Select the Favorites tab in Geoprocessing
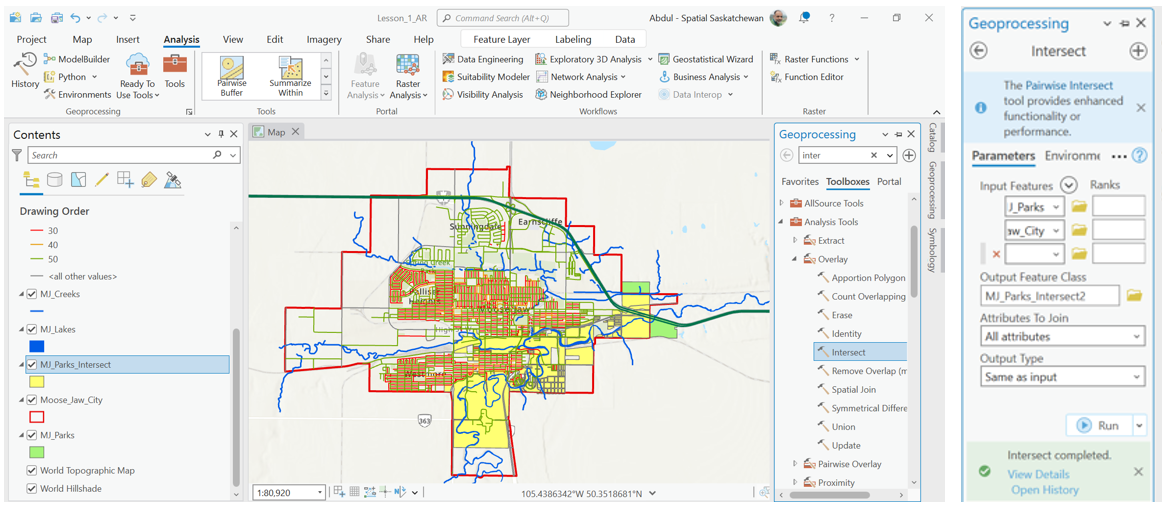The image size is (1162, 510). [x=799, y=182]
